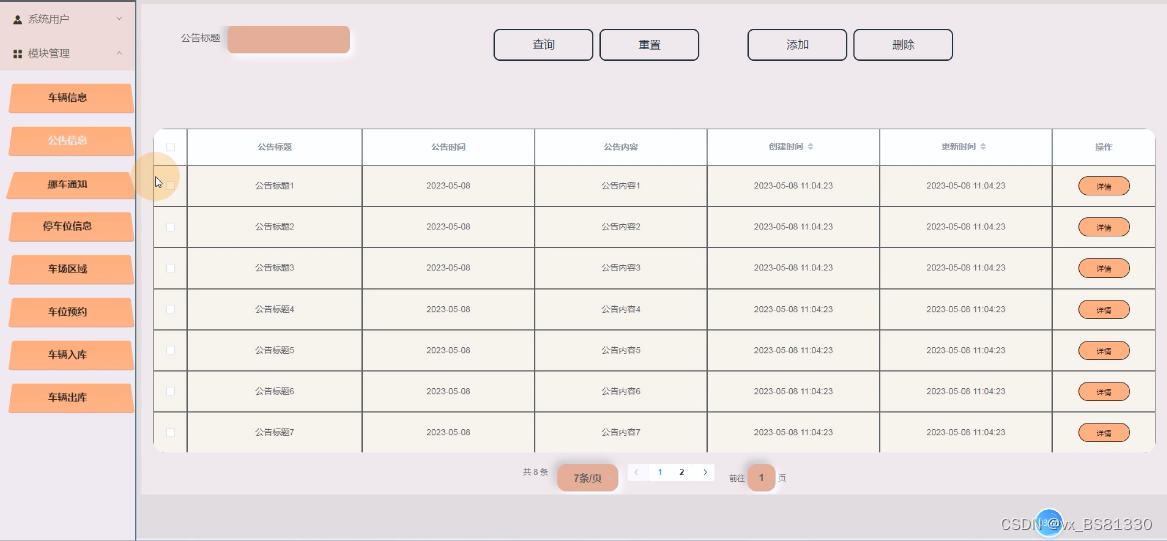Open 车辆信息 module

click(71, 98)
